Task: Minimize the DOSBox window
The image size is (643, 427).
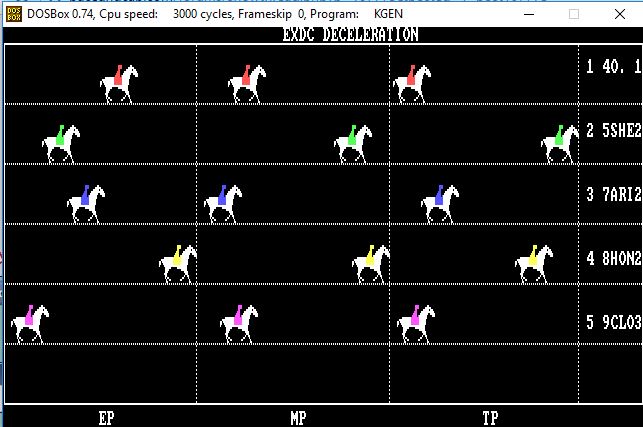Action: click(x=529, y=14)
